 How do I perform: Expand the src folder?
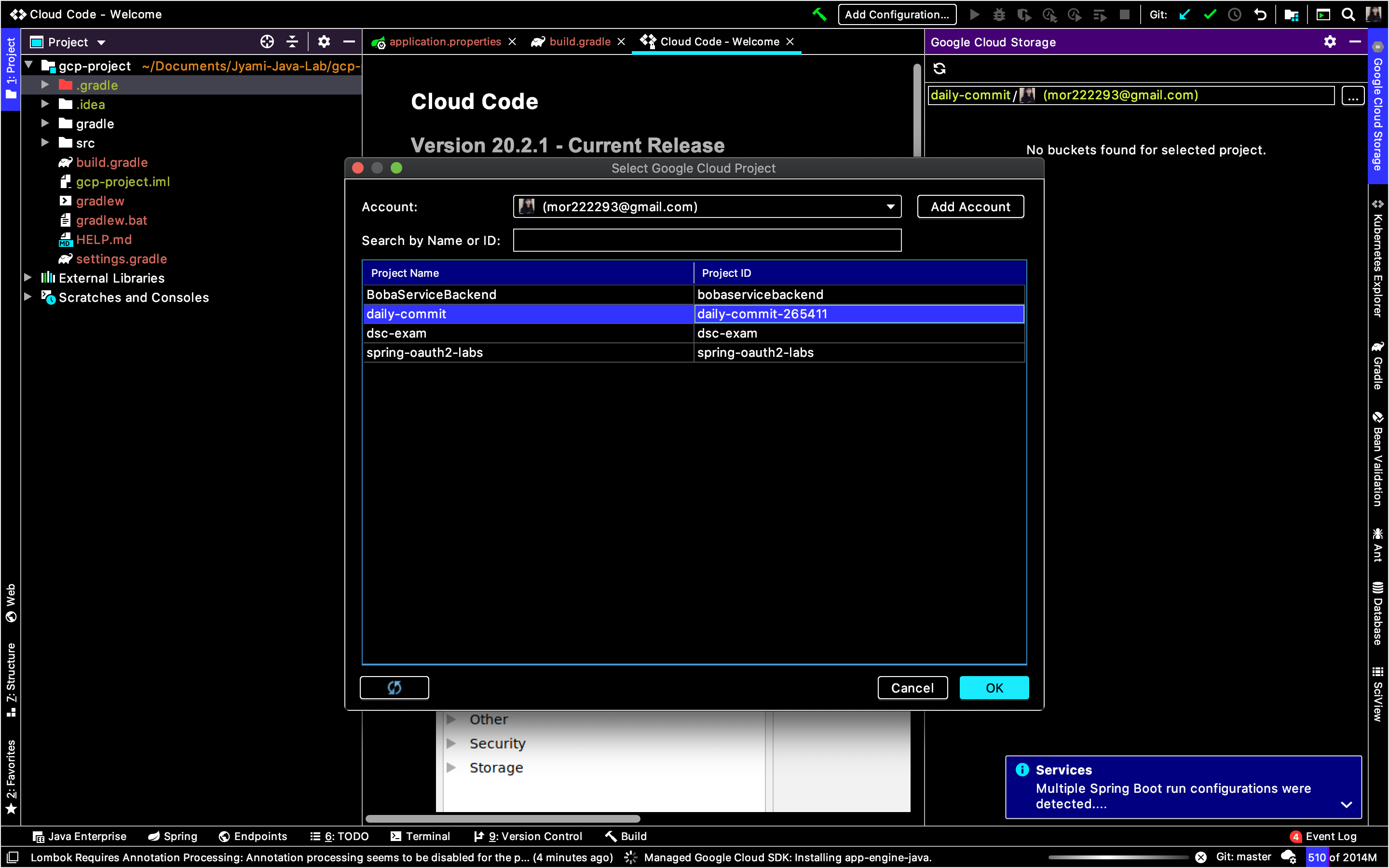click(x=45, y=143)
